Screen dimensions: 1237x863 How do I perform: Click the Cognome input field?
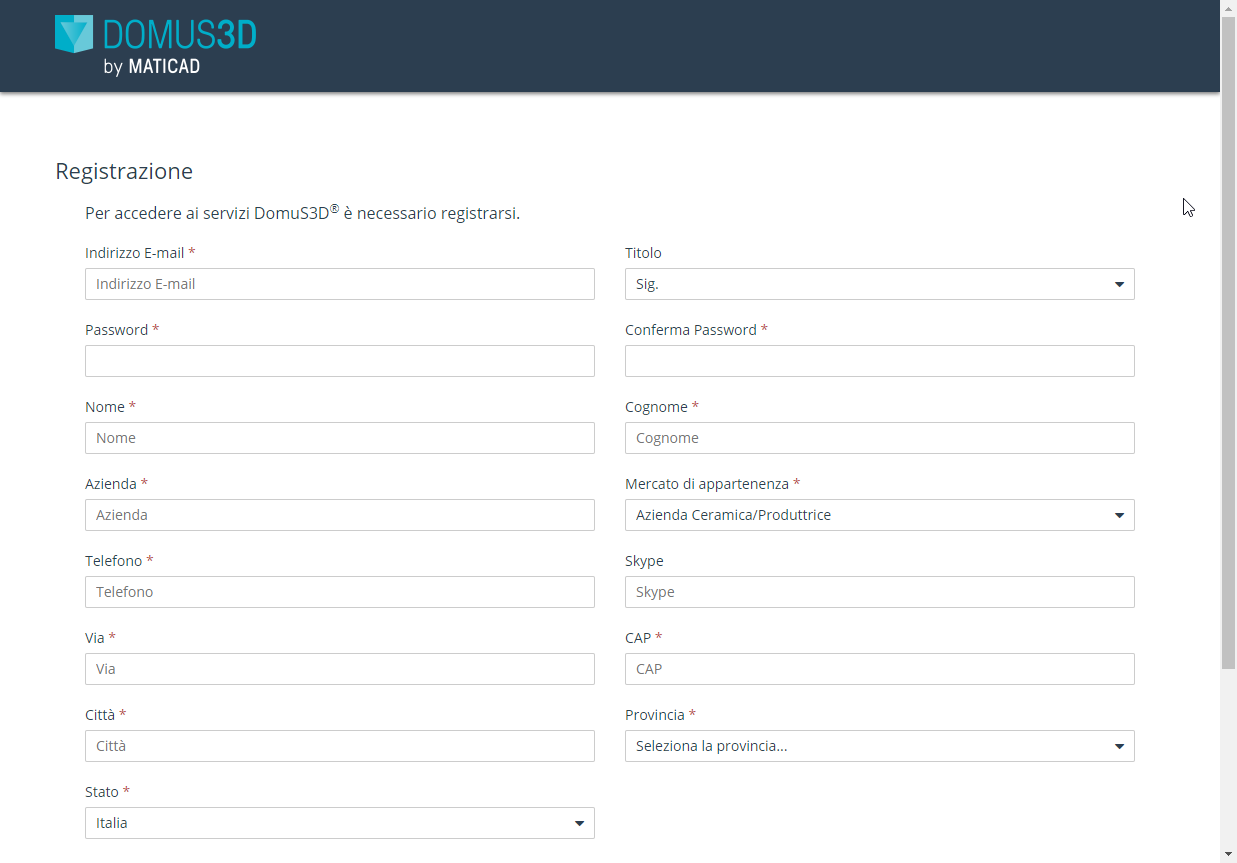coord(880,438)
